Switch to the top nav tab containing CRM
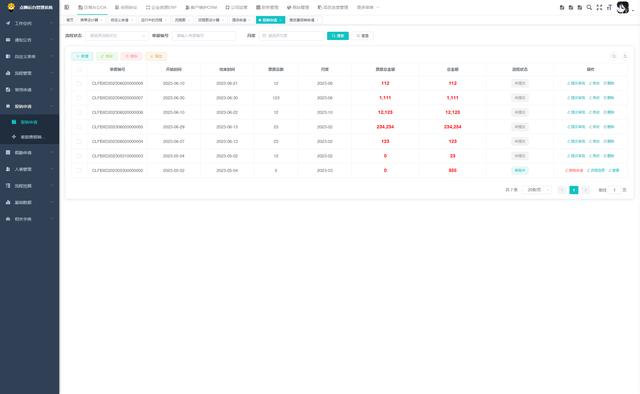The width and height of the screenshot is (640, 394). coord(201,7)
